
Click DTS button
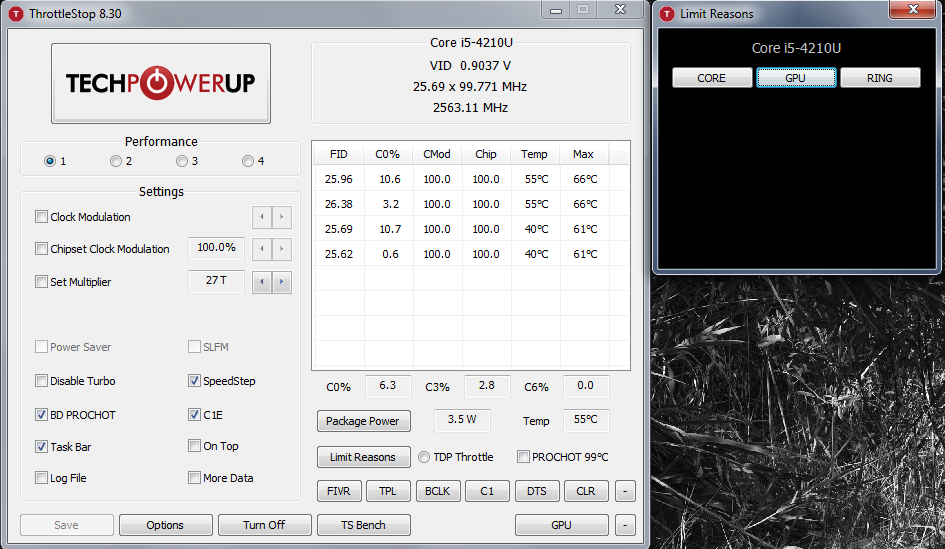point(537,491)
